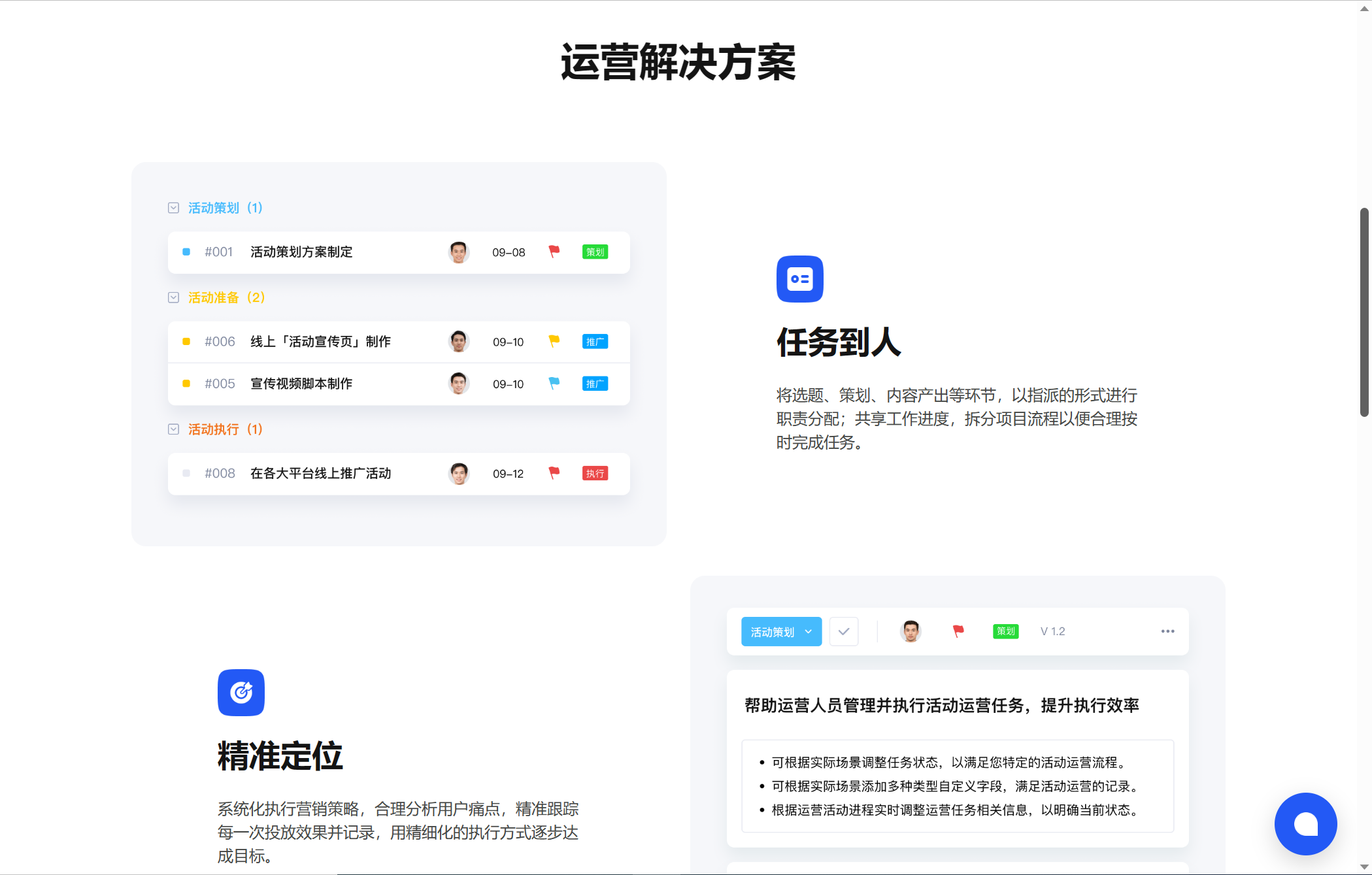Open the three-dot more options menu
Viewport: 1372px width, 875px height.
click(1167, 631)
